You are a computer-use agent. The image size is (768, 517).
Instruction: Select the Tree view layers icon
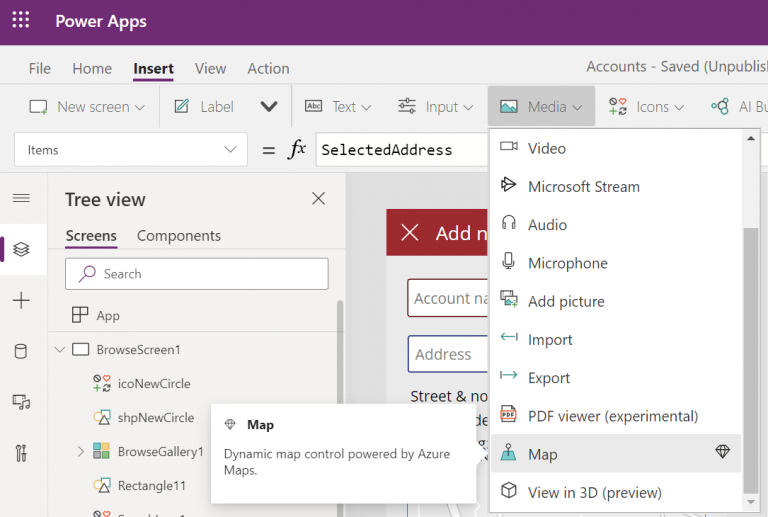[x=21, y=249]
